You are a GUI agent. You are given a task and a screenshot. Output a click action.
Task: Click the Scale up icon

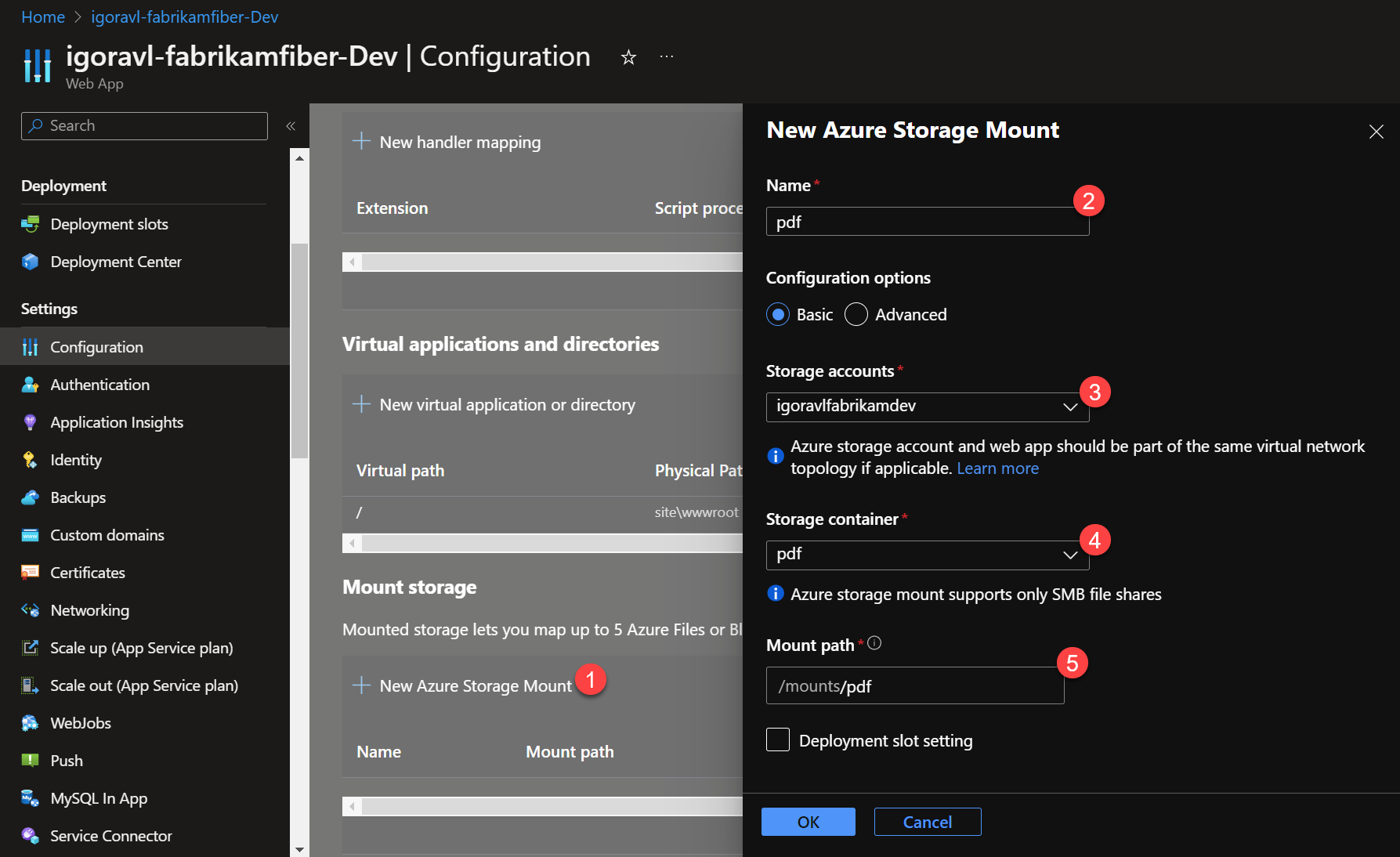pos(31,648)
